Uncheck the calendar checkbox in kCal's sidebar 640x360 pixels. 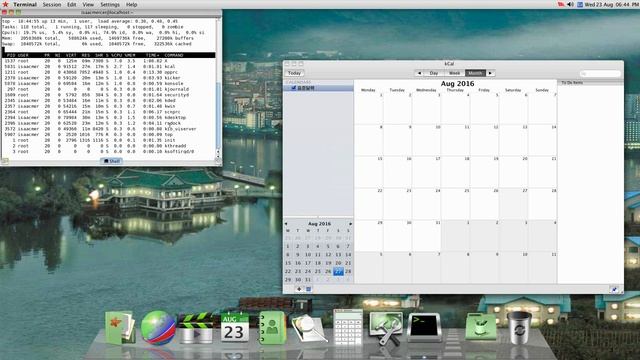coord(293,88)
